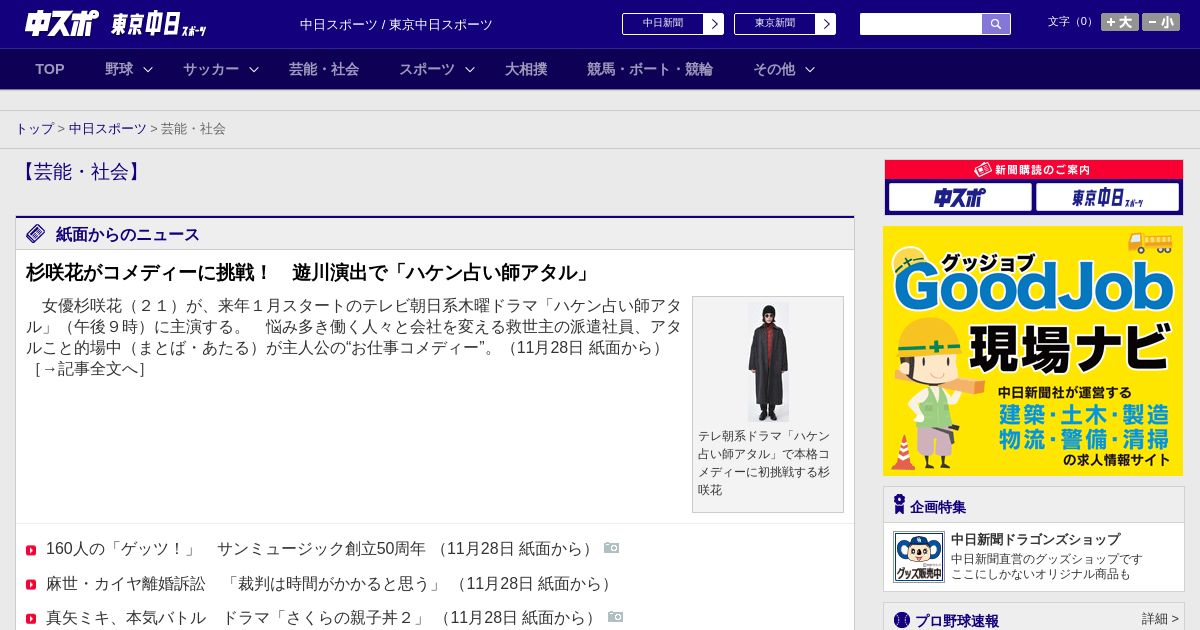The image size is (1200, 630).
Task: Click the red bullet beside 麻世・カイヤ article
Action: pos(31,585)
